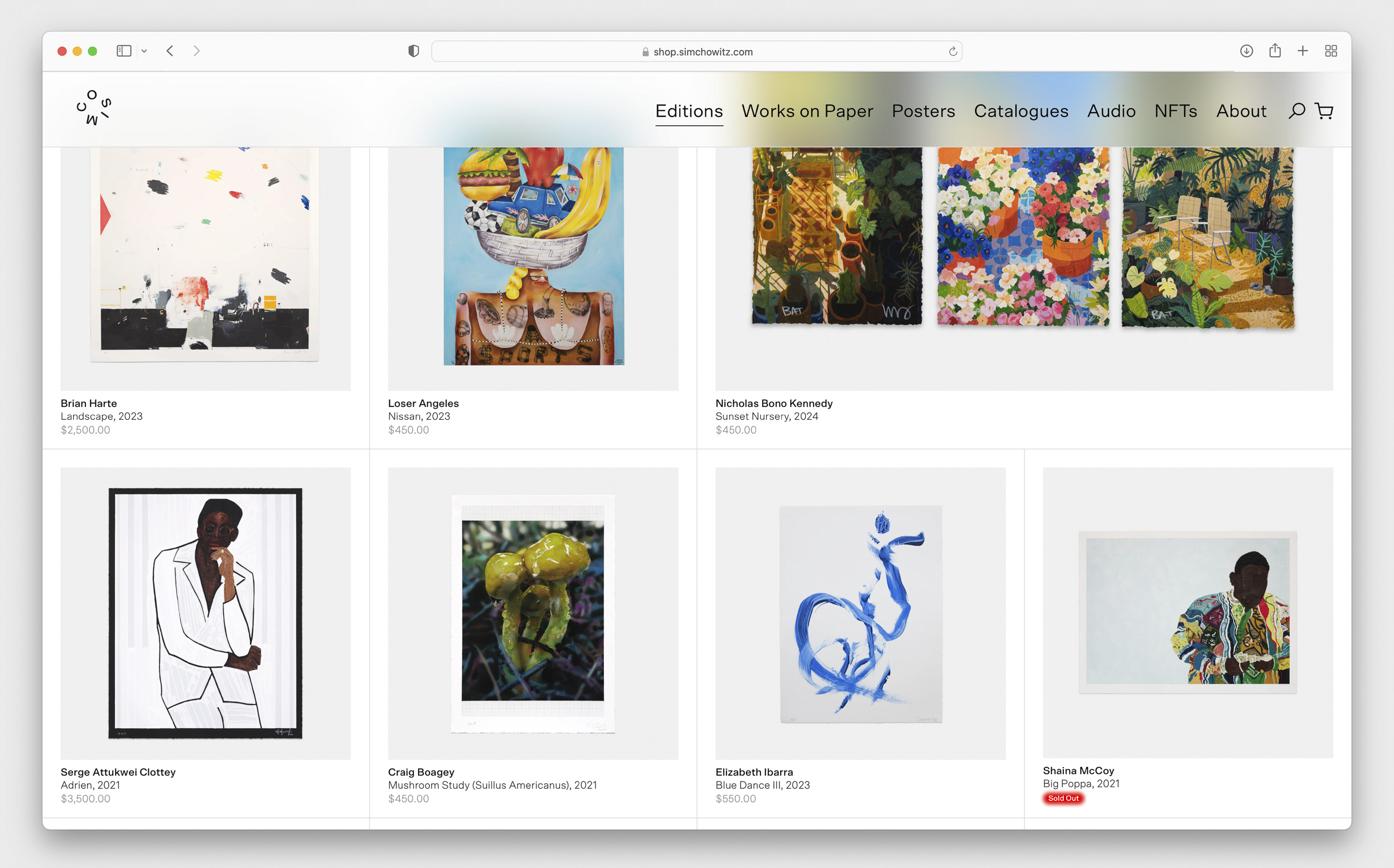Toggle the Safari sidebar icon
This screenshot has width=1394, height=868.
[124, 51]
